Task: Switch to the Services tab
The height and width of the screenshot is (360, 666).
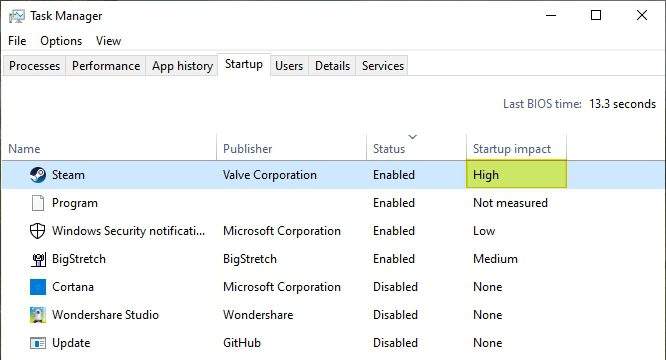Action: [383, 66]
